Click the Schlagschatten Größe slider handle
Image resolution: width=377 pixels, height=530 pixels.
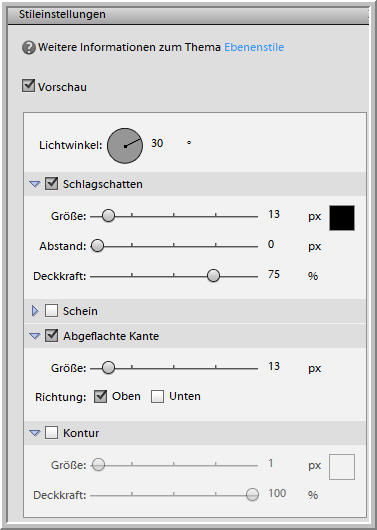108,215
